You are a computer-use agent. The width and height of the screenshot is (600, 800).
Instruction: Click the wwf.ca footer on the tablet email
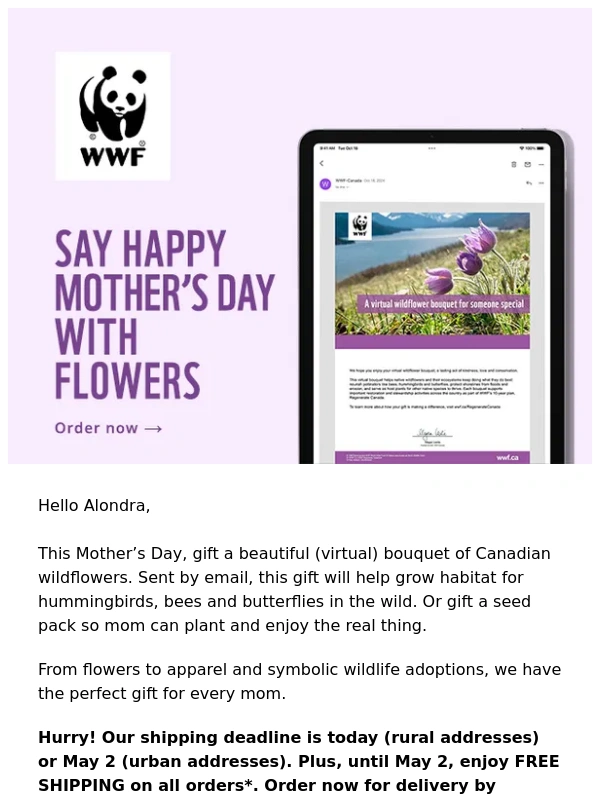point(507,457)
